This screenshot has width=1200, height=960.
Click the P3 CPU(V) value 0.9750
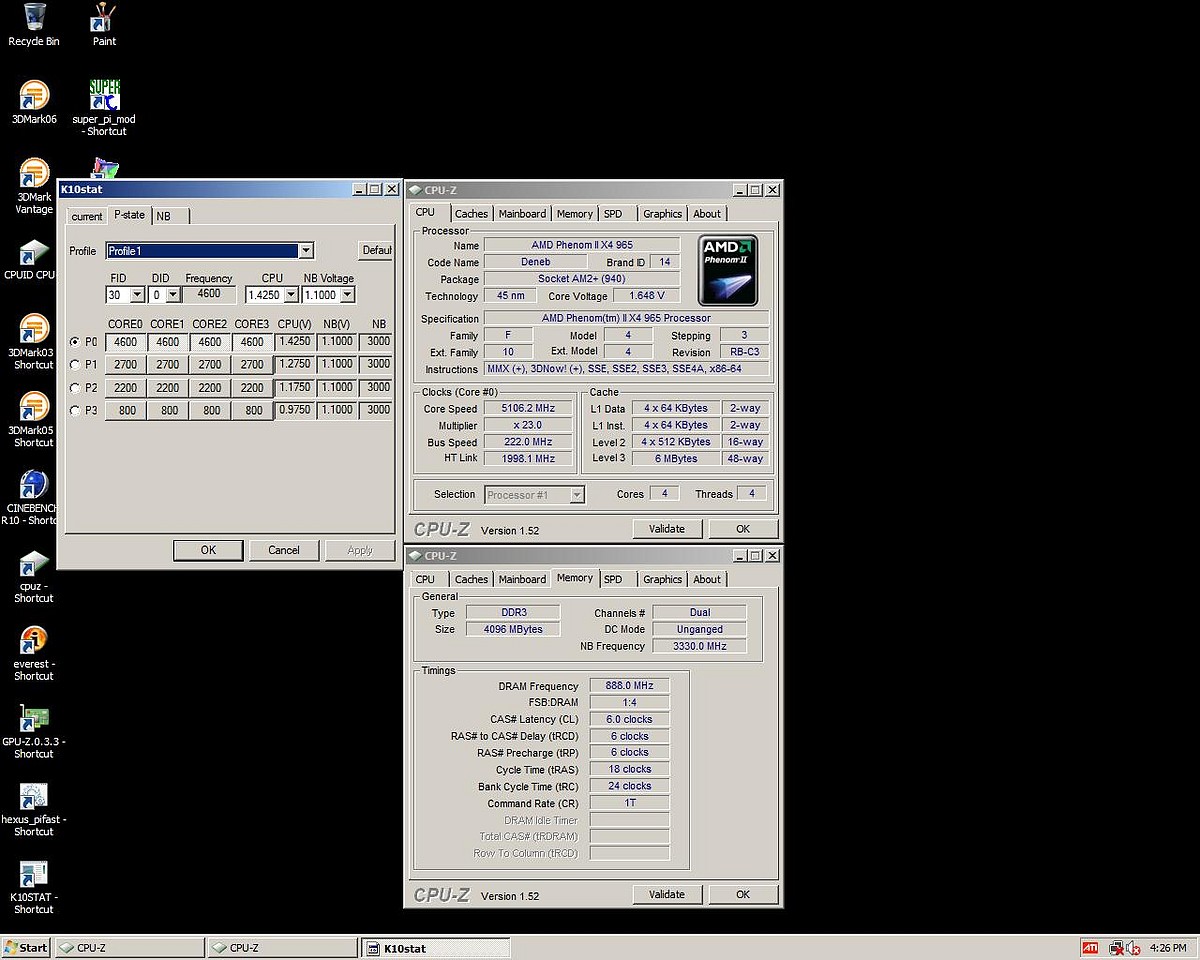point(294,411)
